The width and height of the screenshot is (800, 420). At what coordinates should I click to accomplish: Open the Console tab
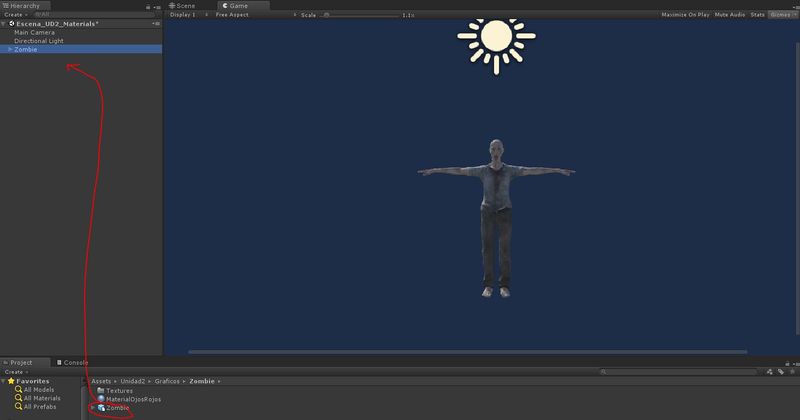click(72, 362)
